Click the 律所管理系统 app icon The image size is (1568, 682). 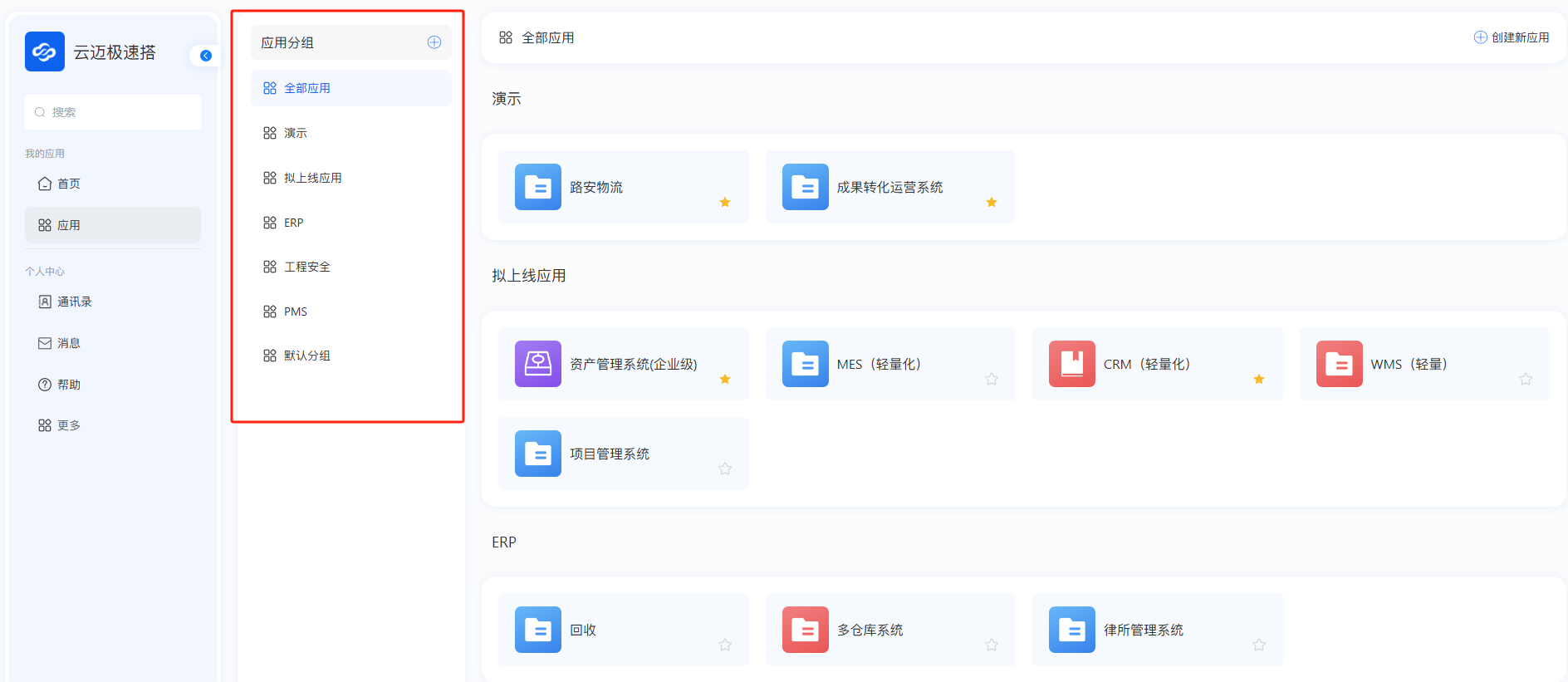[x=1071, y=630]
